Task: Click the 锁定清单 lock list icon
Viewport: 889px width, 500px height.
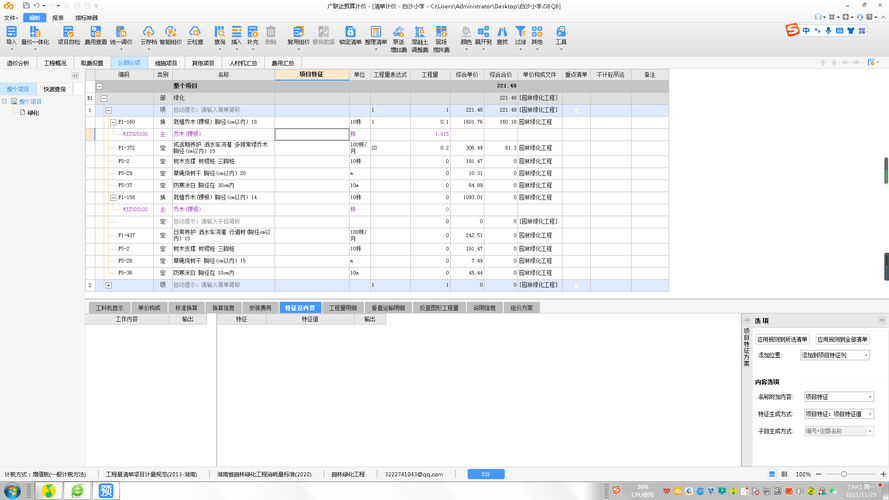Action: (x=350, y=35)
